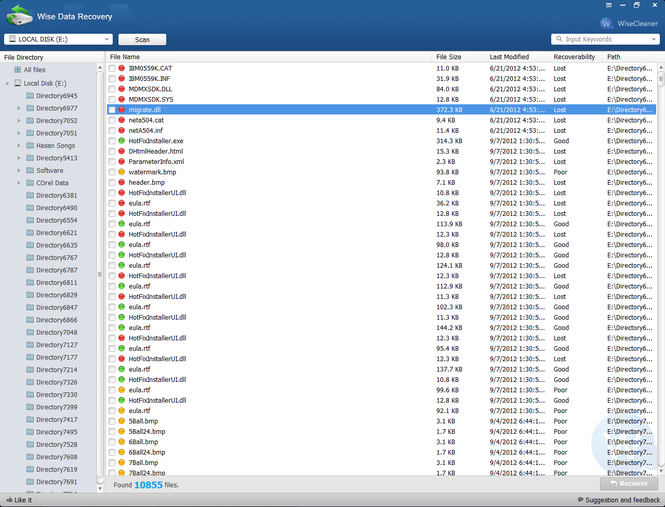Click the search magnifier icon

click(x=559, y=39)
